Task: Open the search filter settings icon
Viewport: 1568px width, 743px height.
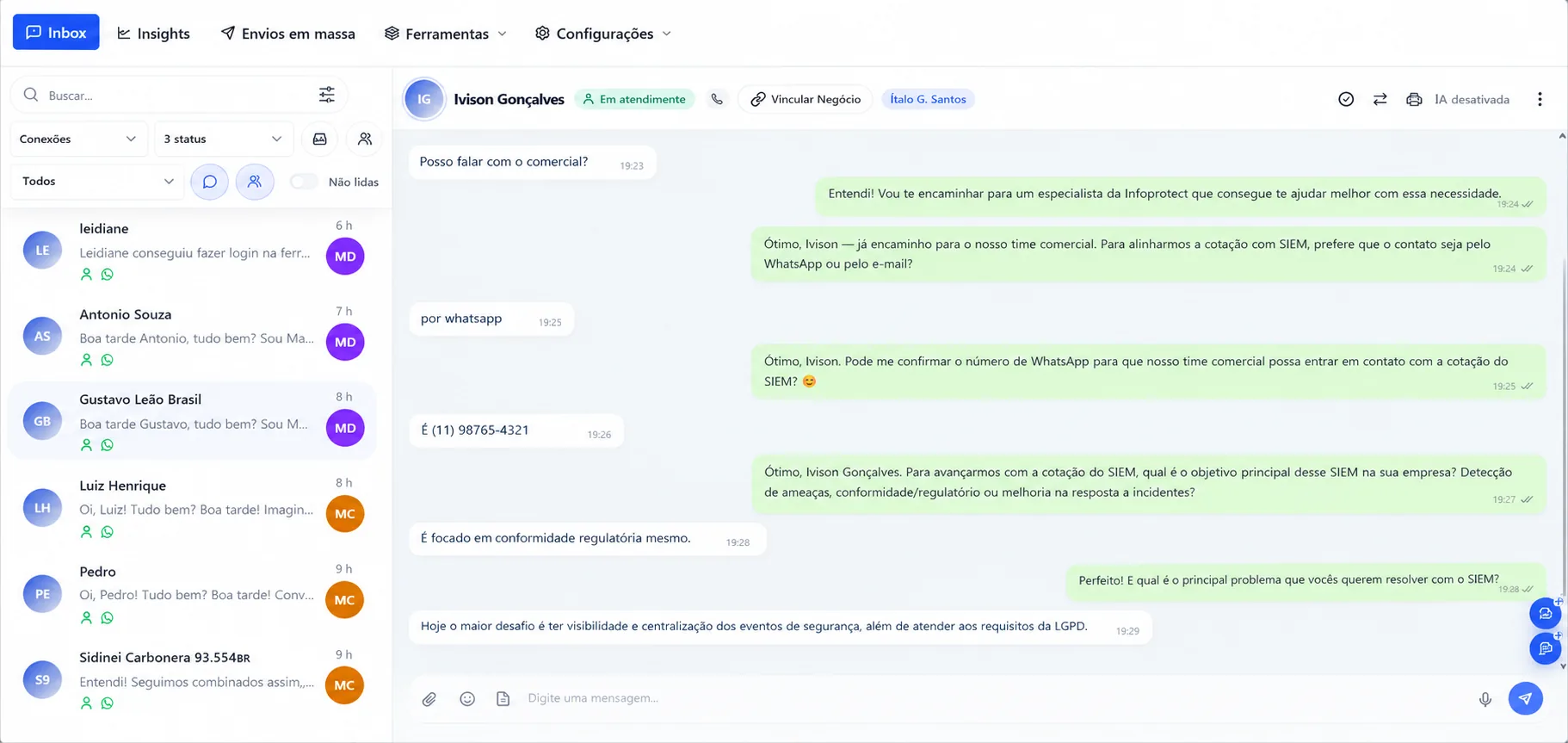Action: (327, 95)
